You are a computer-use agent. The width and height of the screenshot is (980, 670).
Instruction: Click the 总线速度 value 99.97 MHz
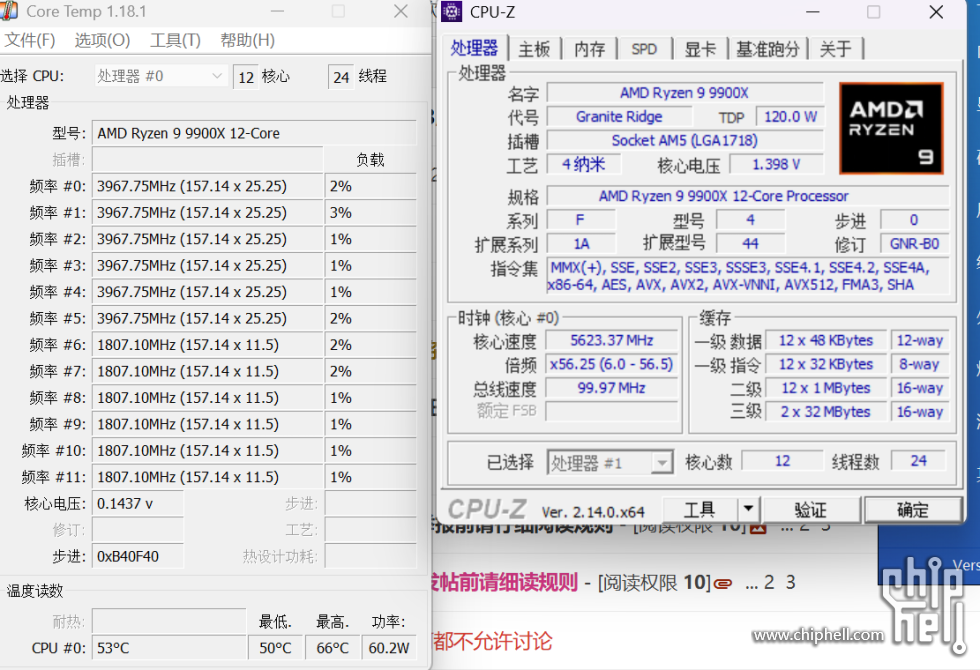pyautogui.click(x=612, y=388)
